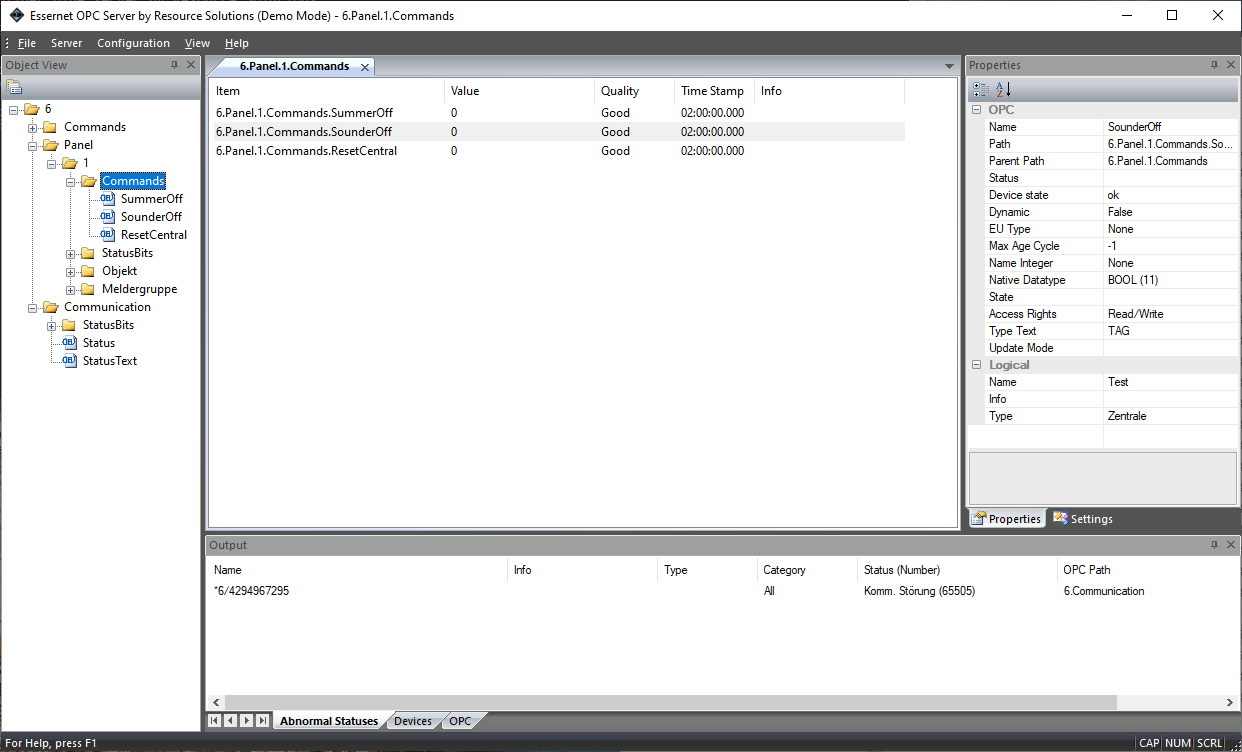Open the document tab list dropdown arrow
Viewport: 1242px width, 752px height.
pyautogui.click(x=949, y=67)
